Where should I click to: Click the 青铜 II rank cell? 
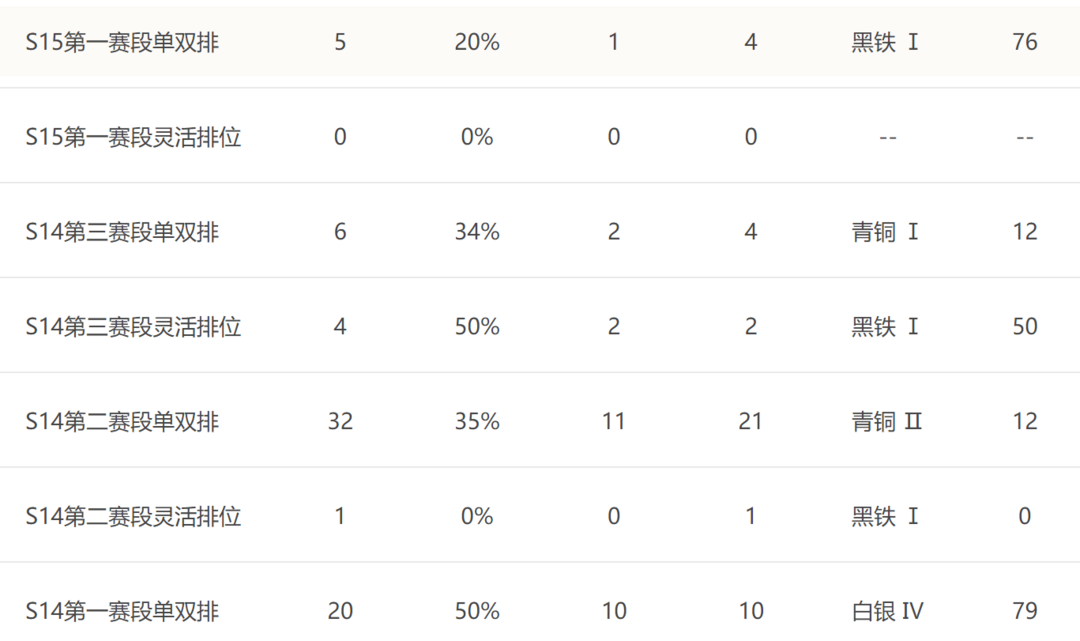coord(886,421)
